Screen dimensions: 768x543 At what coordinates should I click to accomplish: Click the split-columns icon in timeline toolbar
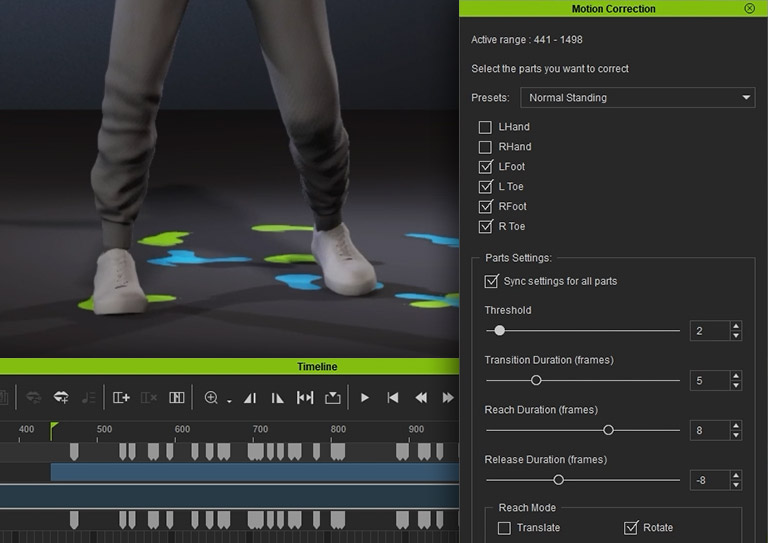tap(177, 398)
